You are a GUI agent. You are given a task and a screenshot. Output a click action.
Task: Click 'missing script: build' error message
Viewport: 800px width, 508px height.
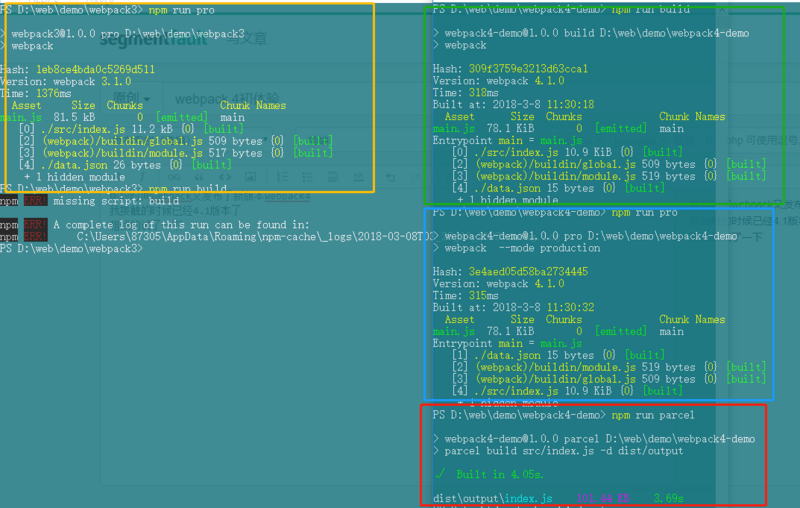(116, 201)
